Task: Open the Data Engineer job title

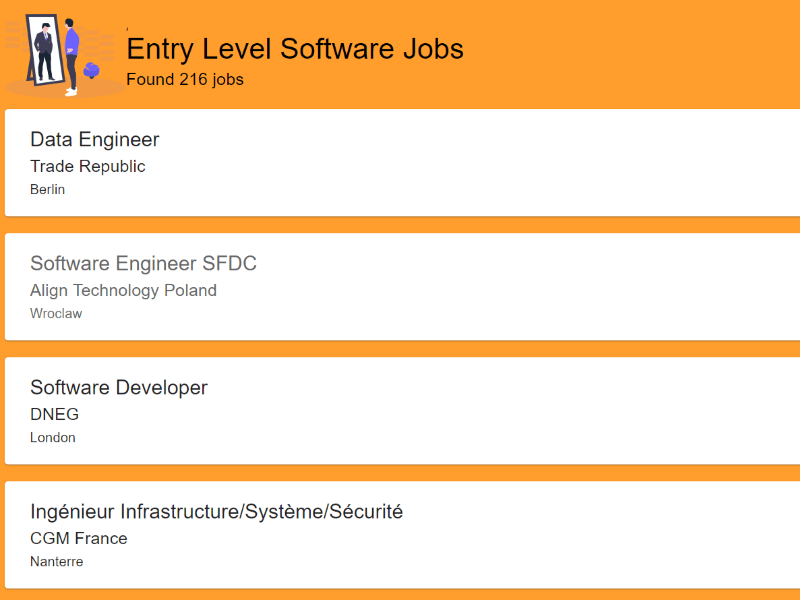Action: [95, 140]
